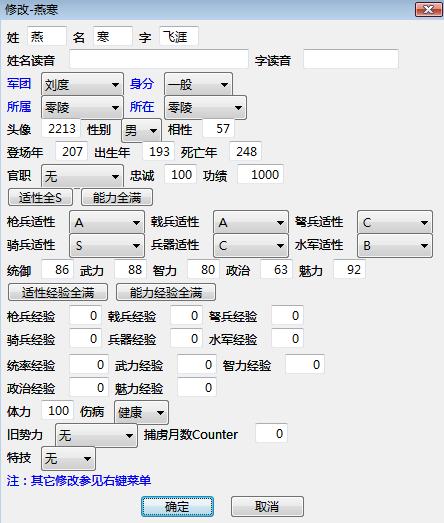Open the 性别 dropdown showing 男
The width and height of the screenshot is (444, 523).
(x=141, y=130)
